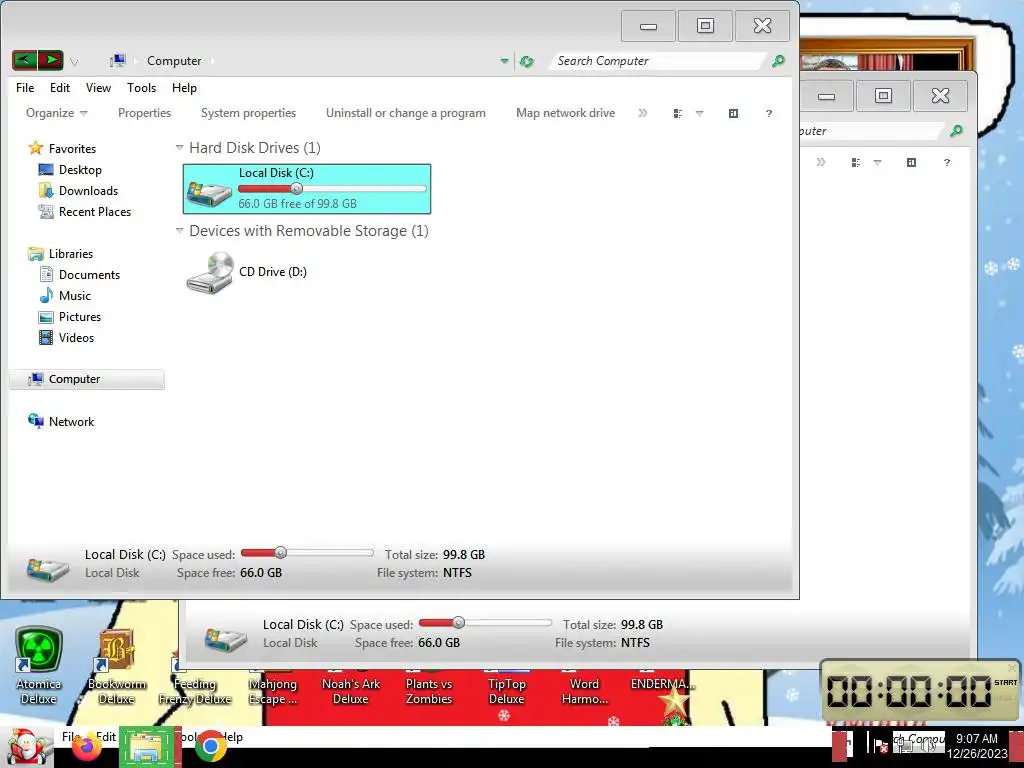Select Network in the navigation pane
The height and width of the screenshot is (768, 1024).
pos(71,422)
